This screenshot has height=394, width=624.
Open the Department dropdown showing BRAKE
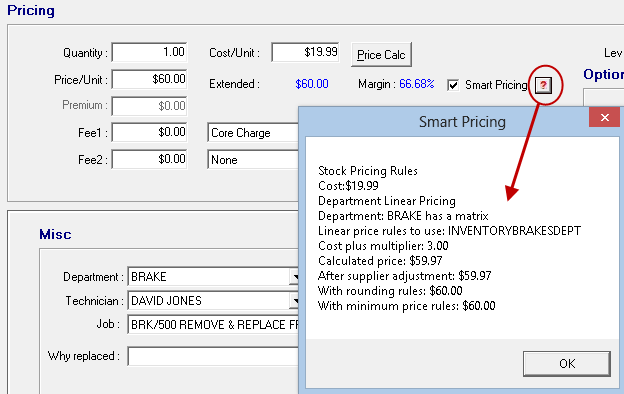tap(295, 277)
